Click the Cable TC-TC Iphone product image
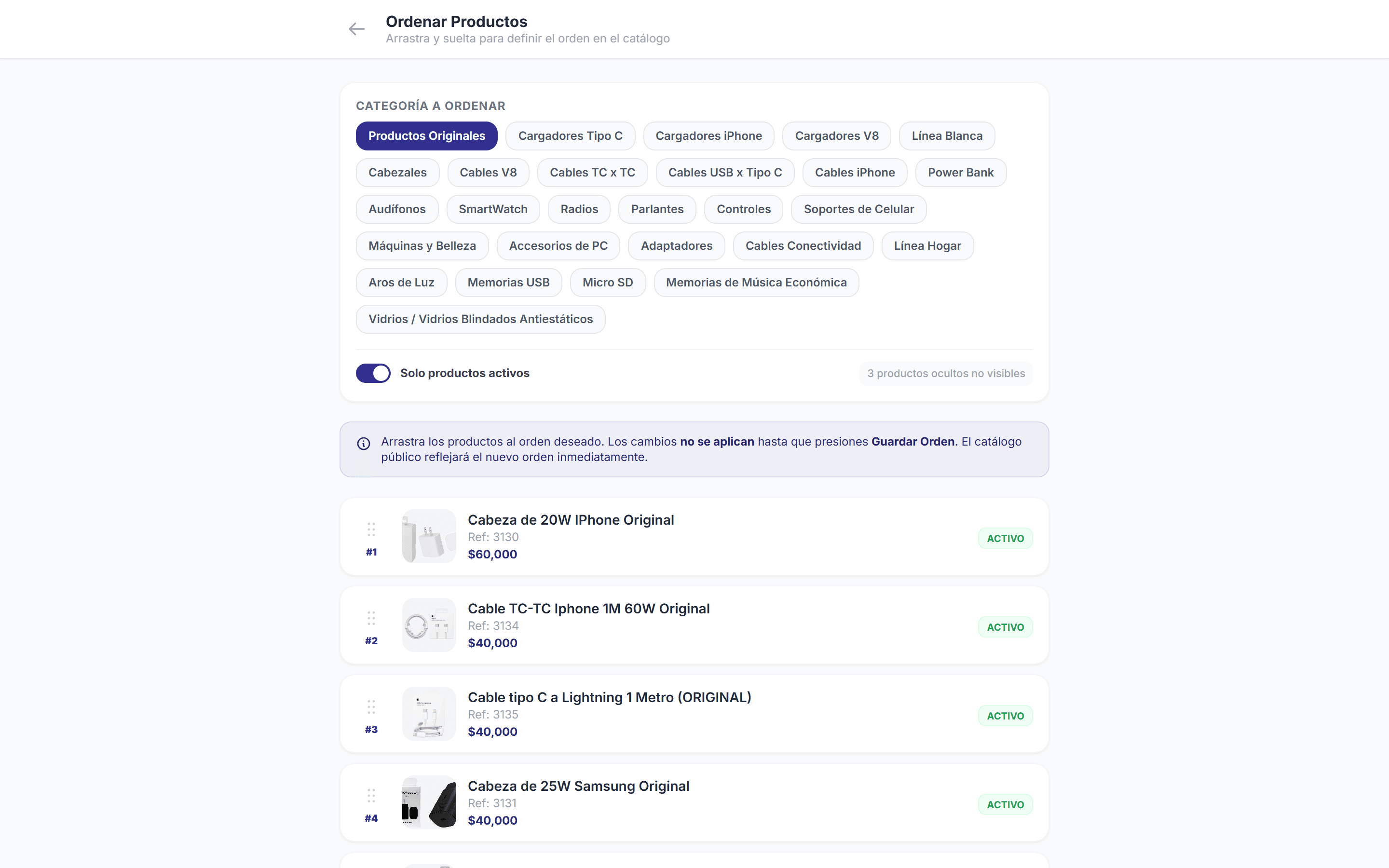 pyautogui.click(x=429, y=625)
